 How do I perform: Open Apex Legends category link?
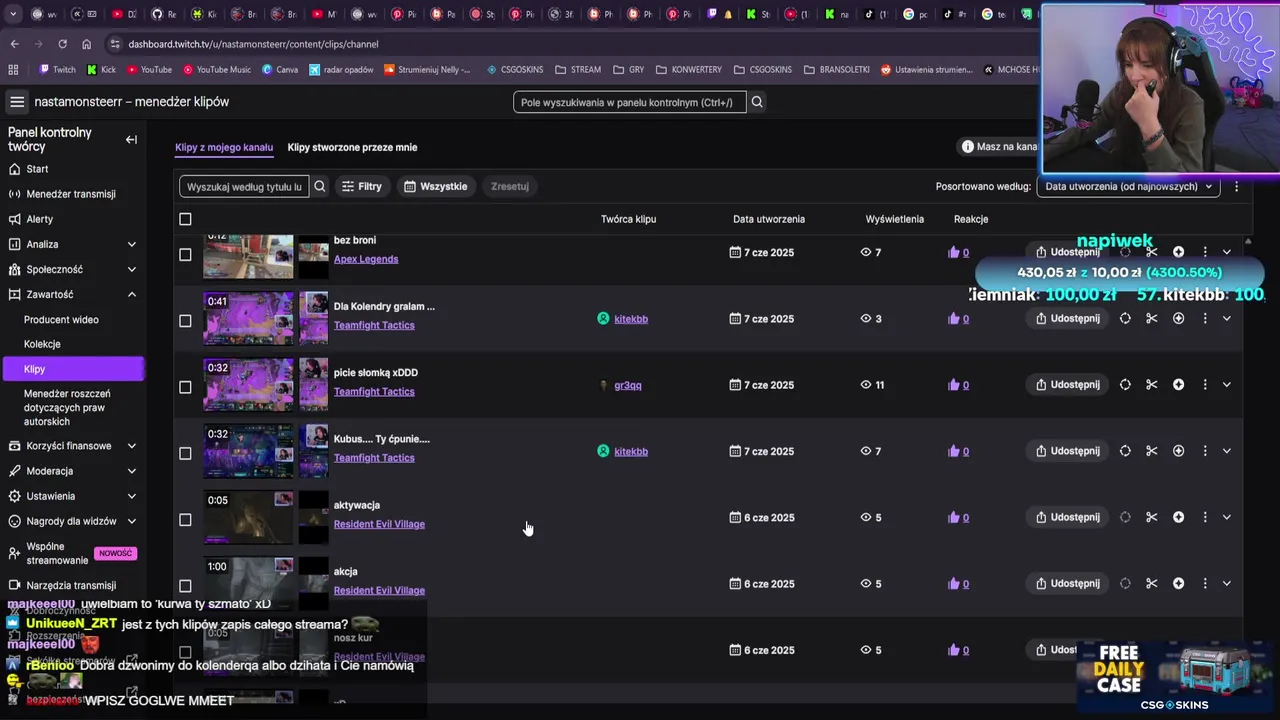tap(366, 259)
